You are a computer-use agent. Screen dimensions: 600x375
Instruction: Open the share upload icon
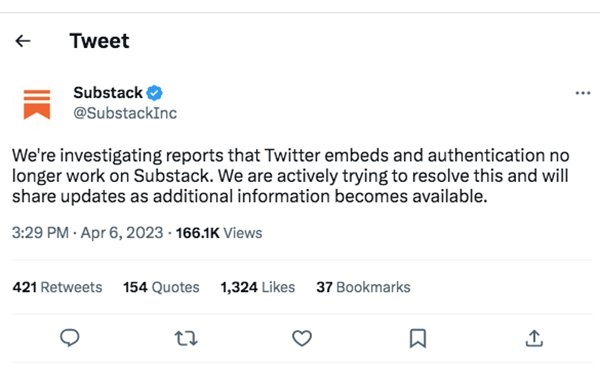click(534, 338)
